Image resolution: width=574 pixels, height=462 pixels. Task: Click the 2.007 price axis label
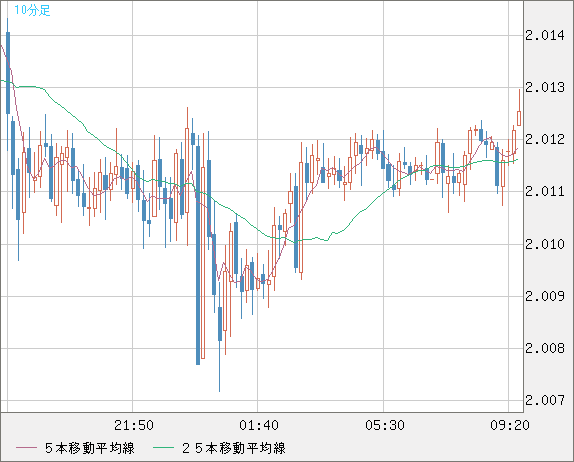point(545,400)
